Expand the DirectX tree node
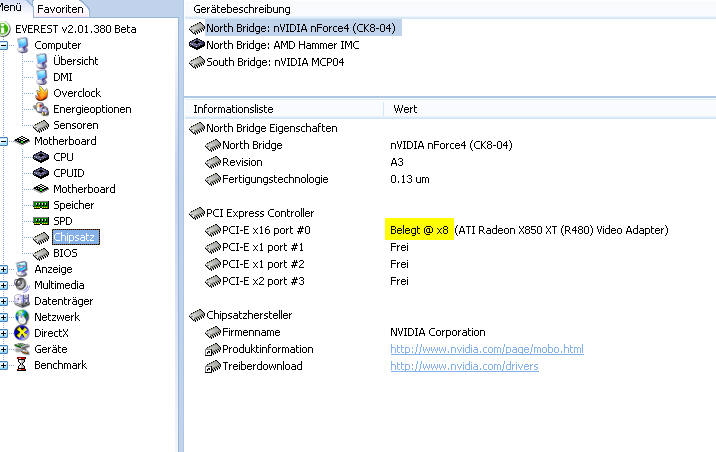 [x=4, y=333]
